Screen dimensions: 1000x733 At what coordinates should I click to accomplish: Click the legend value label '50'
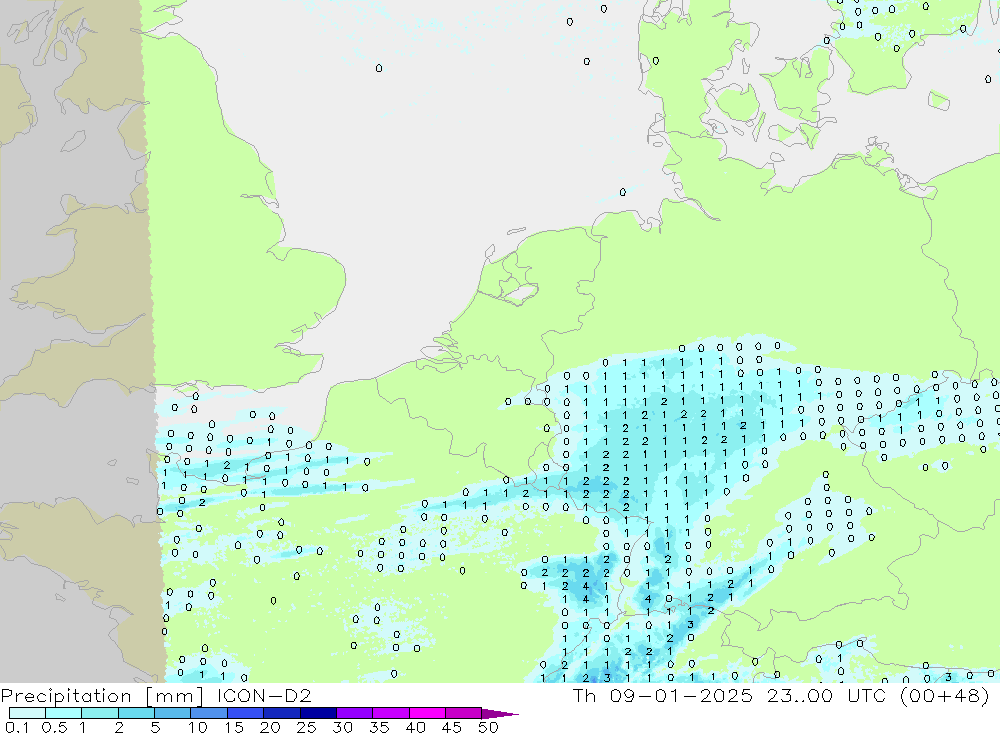pyautogui.click(x=488, y=727)
